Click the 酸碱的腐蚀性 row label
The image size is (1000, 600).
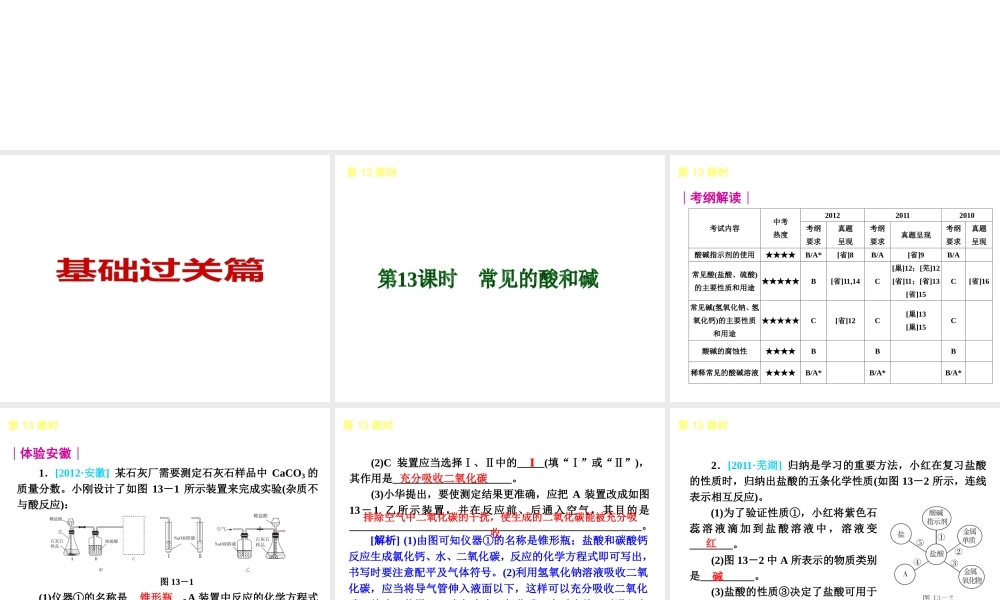pyautogui.click(x=724, y=351)
